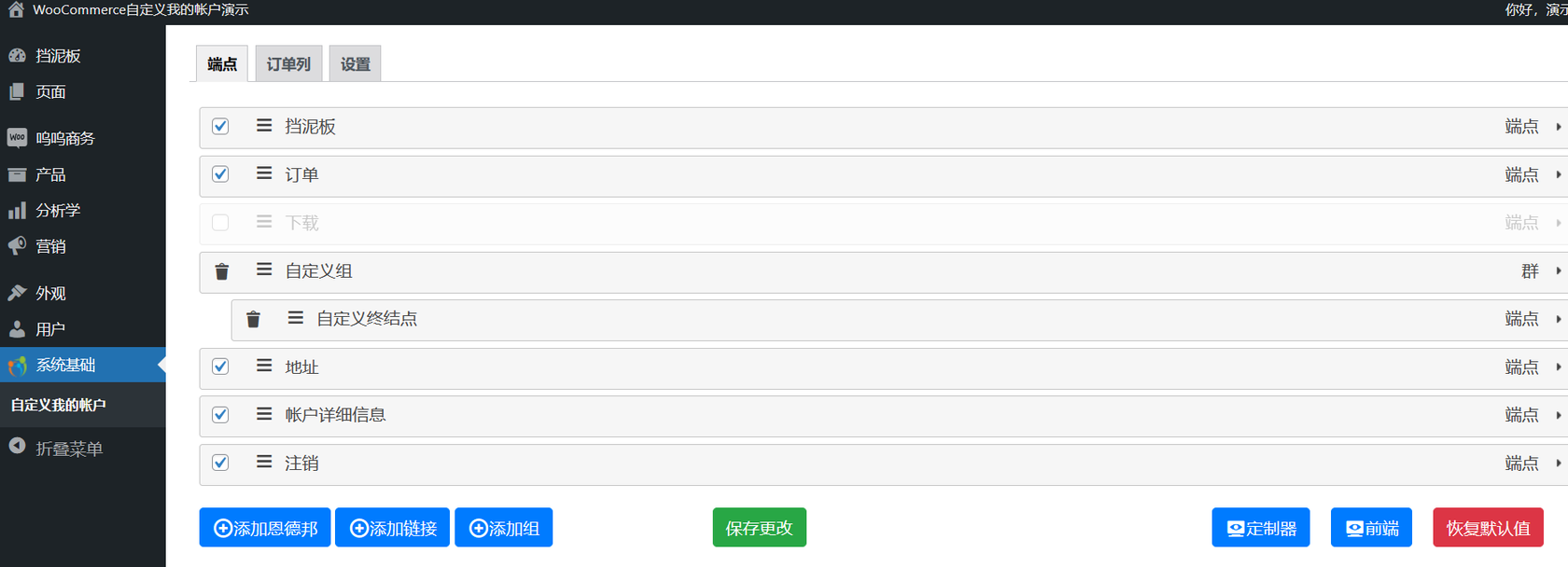The image size is (1568, 567).
Task: Uncheck the 订单 endpoint checkbox
Action: coord(220,174)
